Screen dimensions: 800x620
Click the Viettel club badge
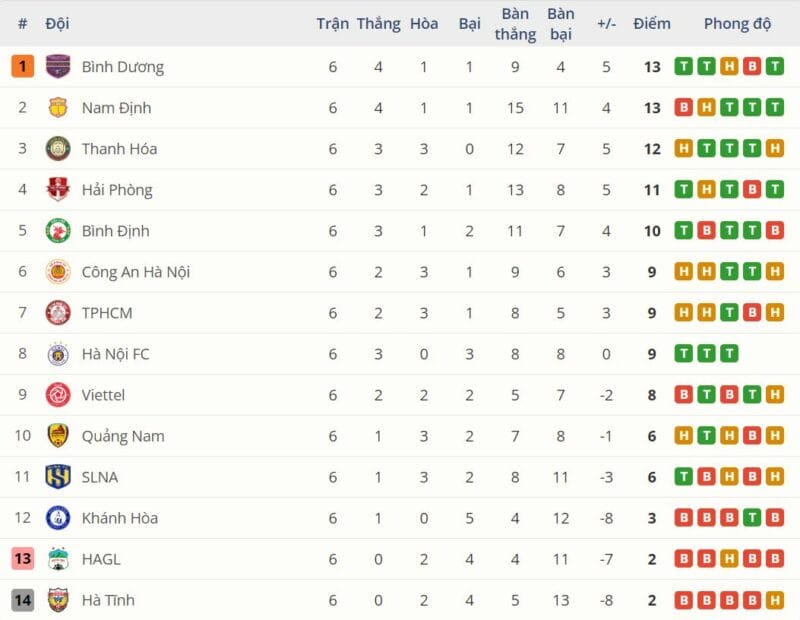58,395
